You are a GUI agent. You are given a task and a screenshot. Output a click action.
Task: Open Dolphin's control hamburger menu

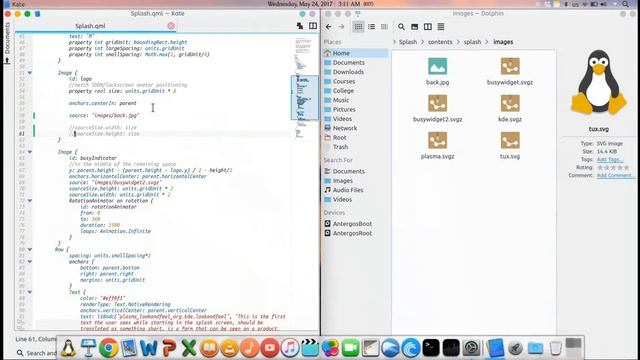point(441,27)
